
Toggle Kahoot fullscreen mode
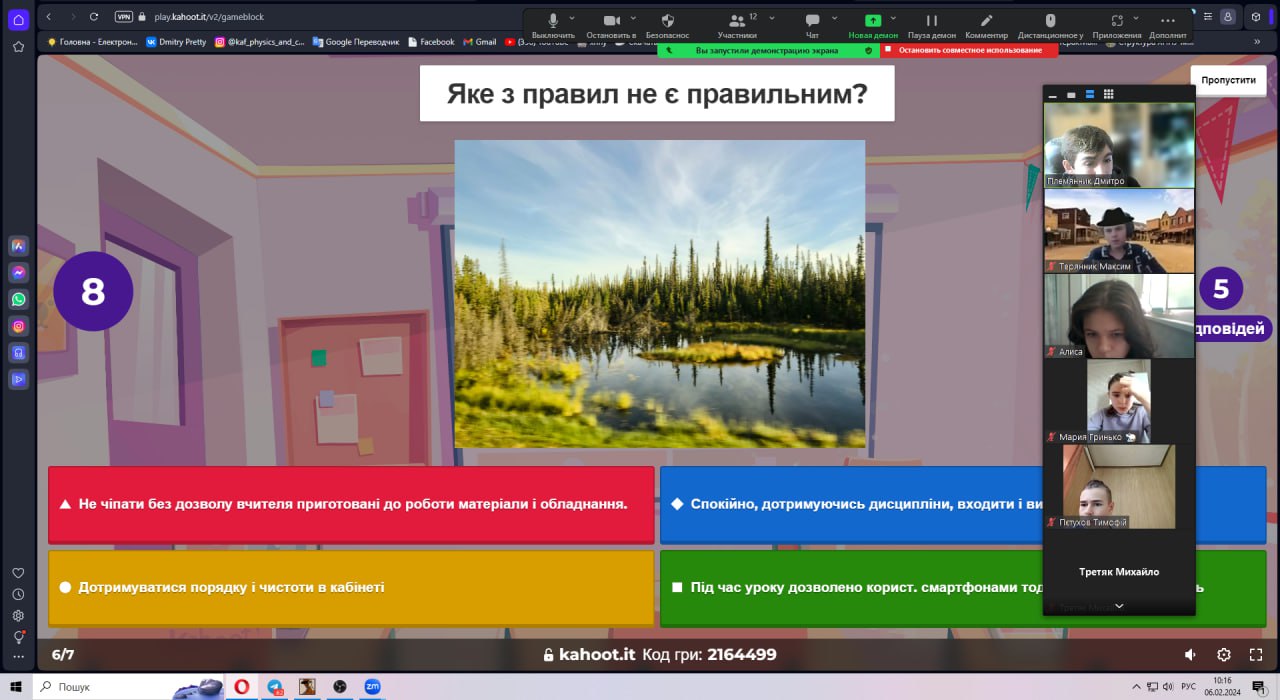pos(1256,655)
